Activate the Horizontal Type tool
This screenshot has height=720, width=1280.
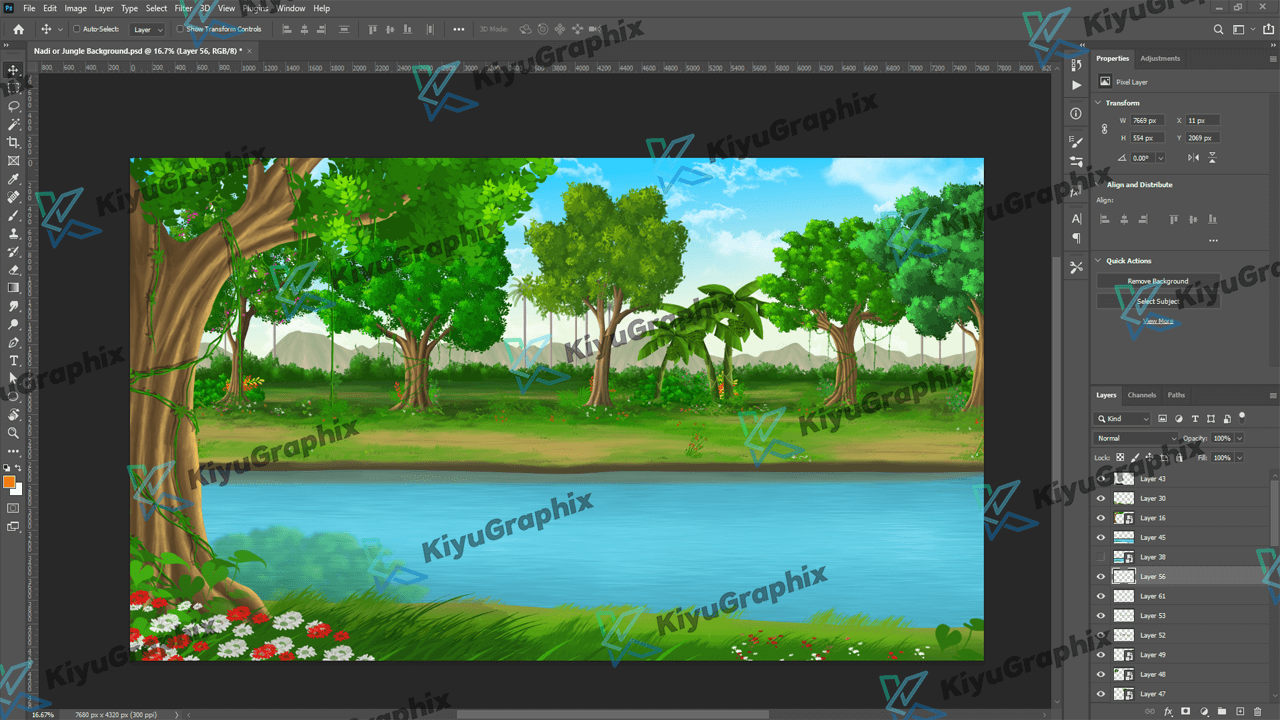click(13, 360)
